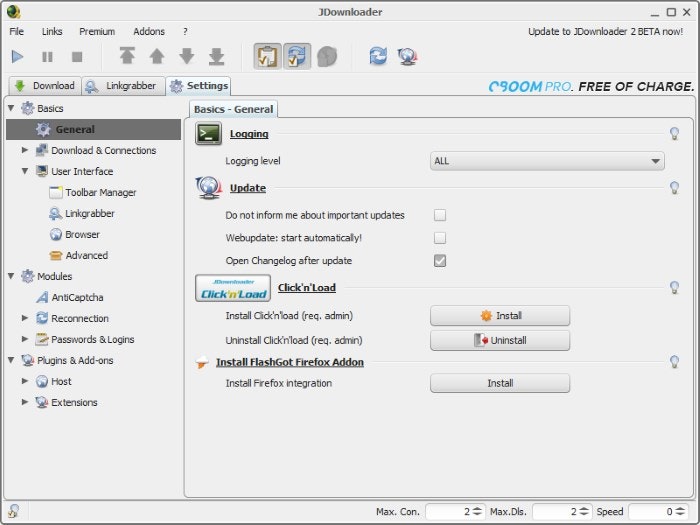
Task: Click the greyed-out globe toolbar icon
Action: [327, 57]
